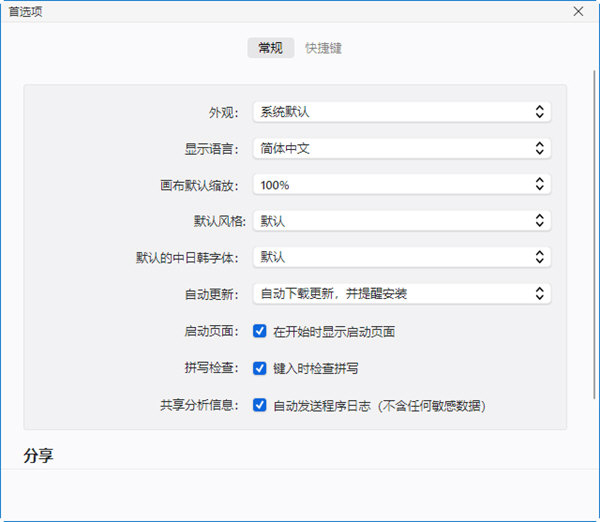Click the chevron icon in the 默认的中日韩字体 row
This screenshot has height=522, width=600.
[x=539, y=257]
